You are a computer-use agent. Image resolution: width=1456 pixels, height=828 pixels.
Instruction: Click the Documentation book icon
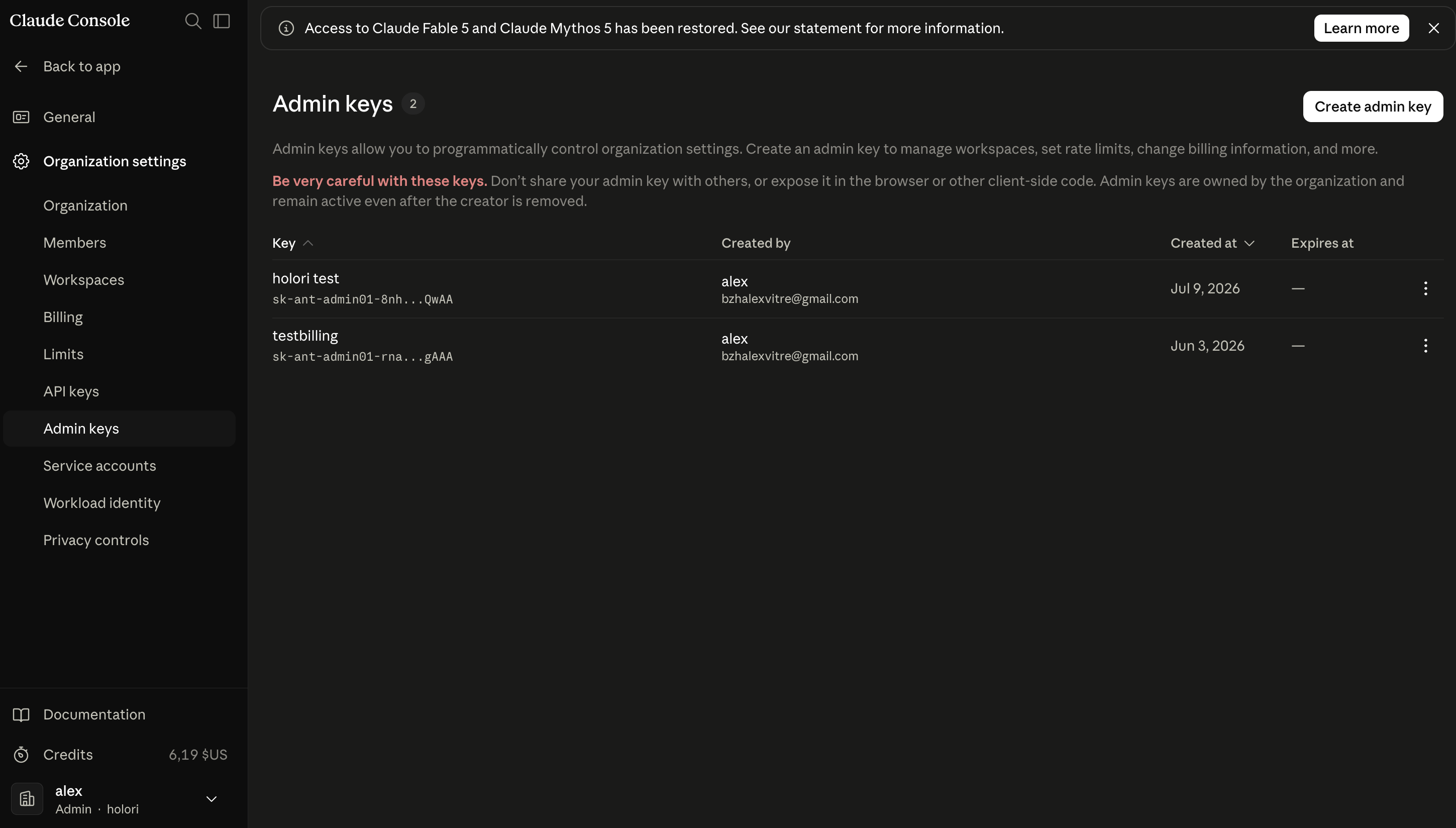[21, 715]
